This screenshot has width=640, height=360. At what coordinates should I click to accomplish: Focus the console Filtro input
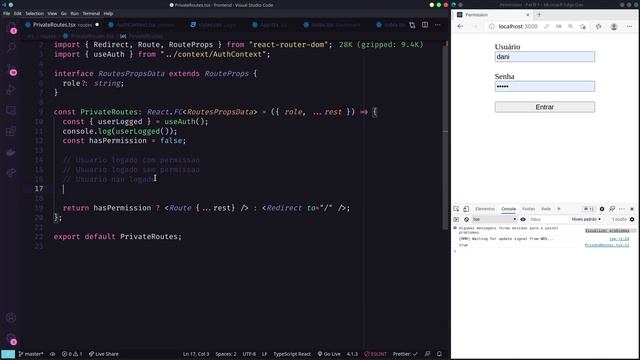[548, 220]
